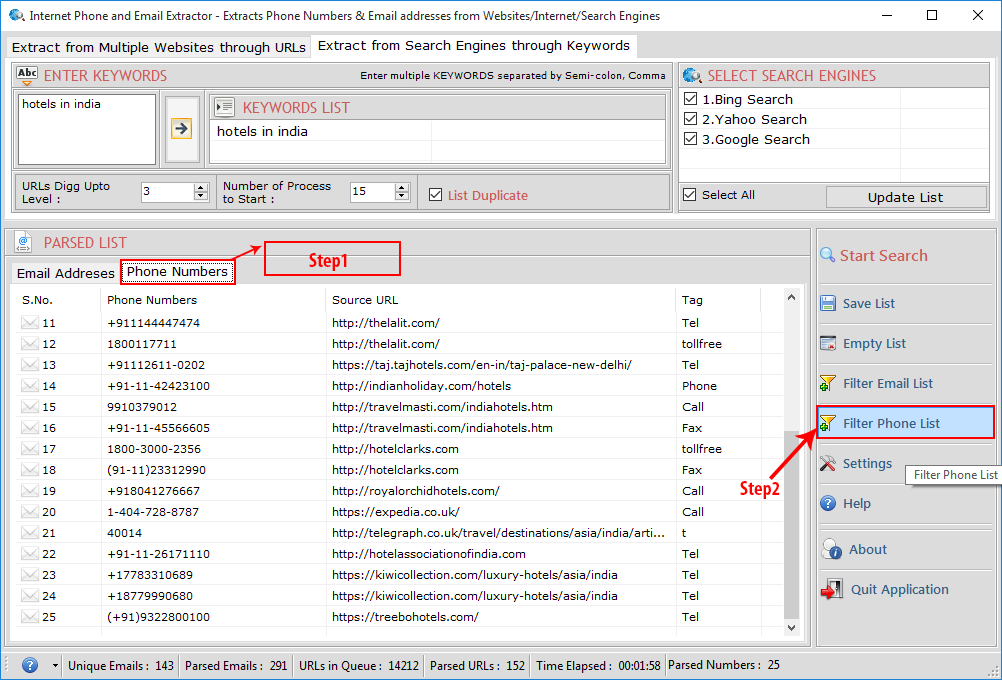Select phone number 1800-3000-2356
The width and height of the screenshot is (1002, 680).
point(154,449)
